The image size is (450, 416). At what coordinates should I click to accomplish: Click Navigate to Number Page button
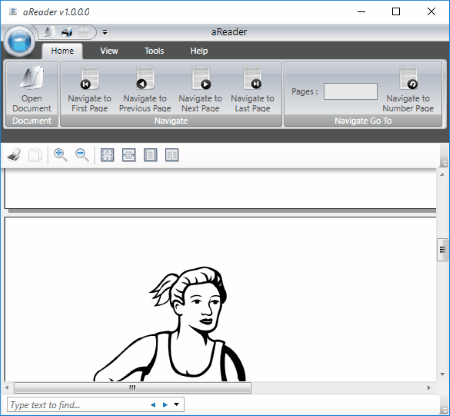[x=408, y=89]
